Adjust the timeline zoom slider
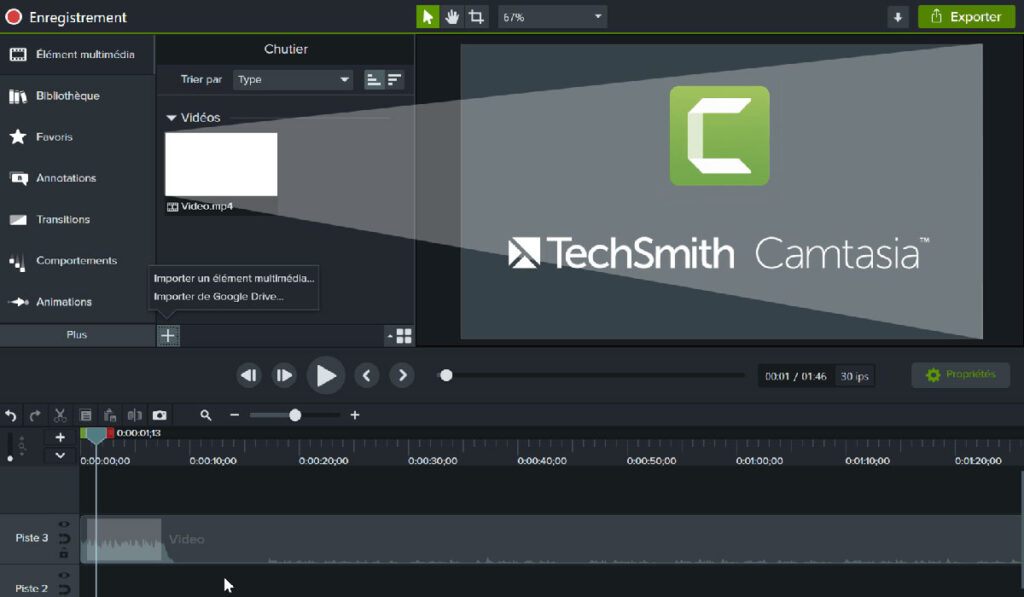1024x597 pixels. pyautogui.click(x=295, y=414)
